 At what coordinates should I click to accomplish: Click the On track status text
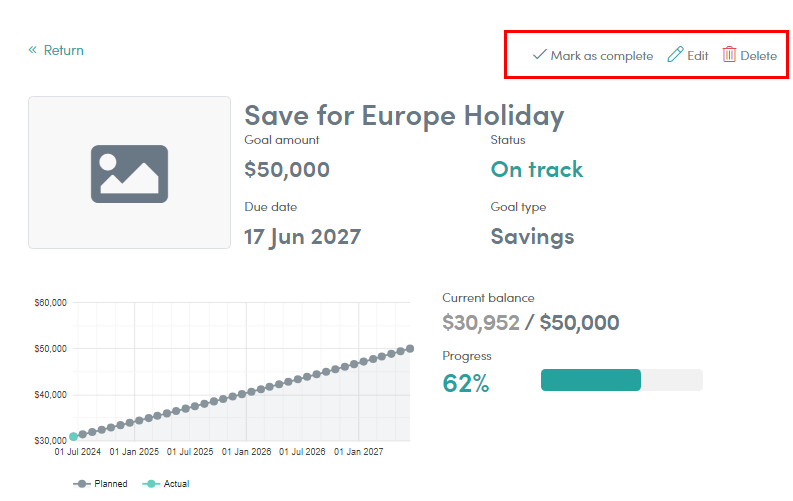[537, 169]
